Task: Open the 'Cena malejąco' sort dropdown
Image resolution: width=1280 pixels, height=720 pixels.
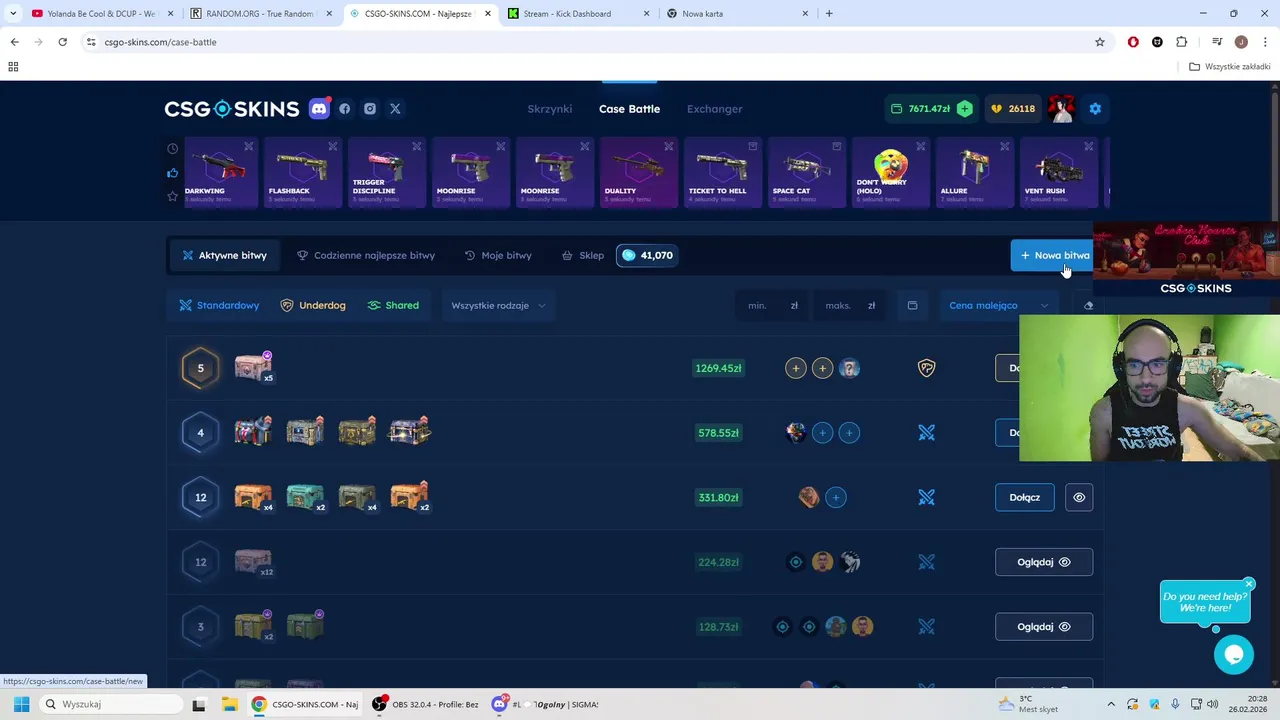Action: (999, 305)
